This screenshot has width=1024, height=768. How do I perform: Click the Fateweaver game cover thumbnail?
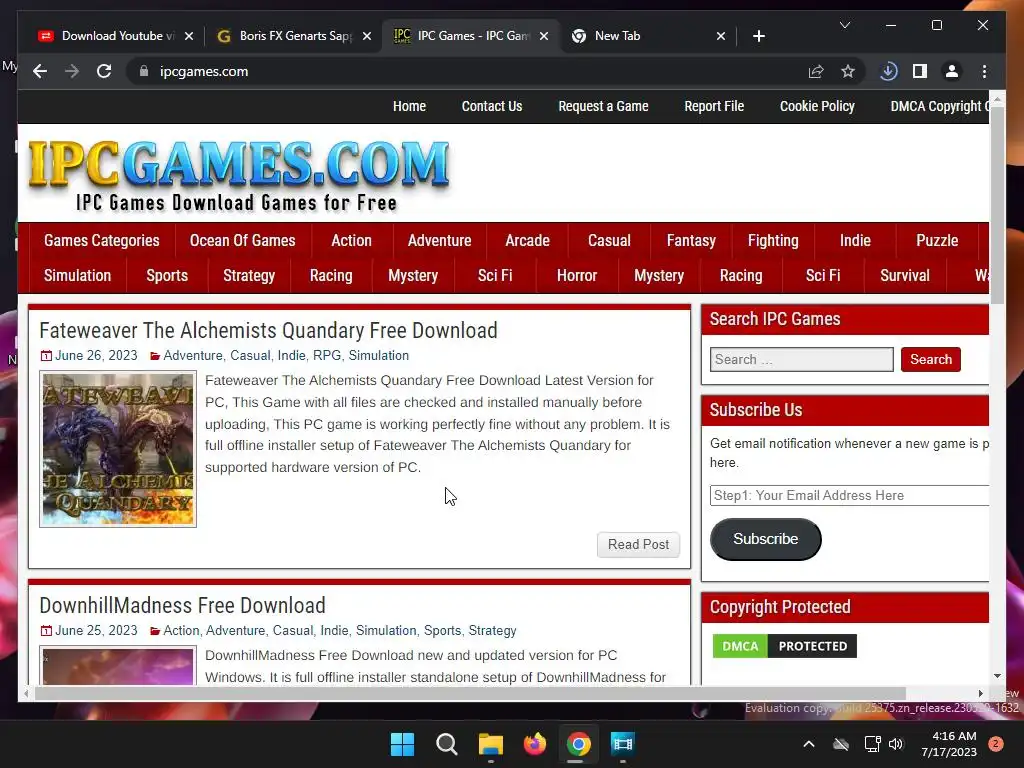pyautogui.click(x=118, y=449)
